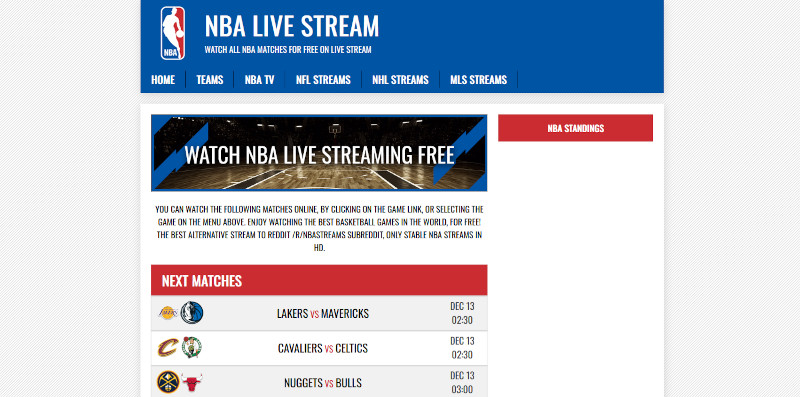
Task: Open the Teams menu item
Action: tap(210, 80)
